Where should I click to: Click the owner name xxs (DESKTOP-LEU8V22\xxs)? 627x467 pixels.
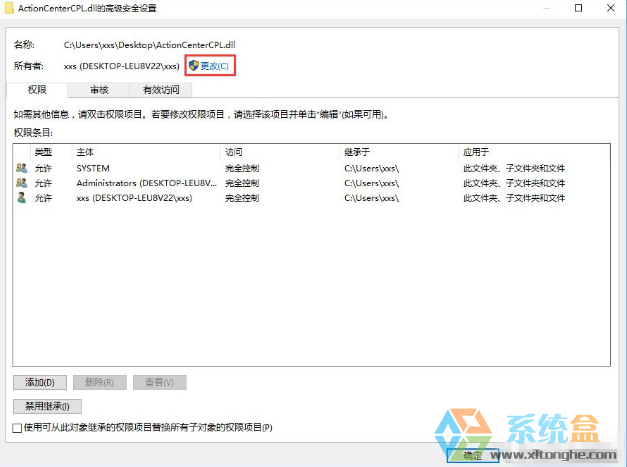click(x=122, y=66)
